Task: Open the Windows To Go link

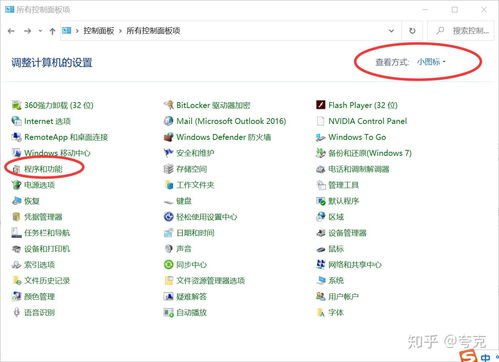Action: pos(357,137)
